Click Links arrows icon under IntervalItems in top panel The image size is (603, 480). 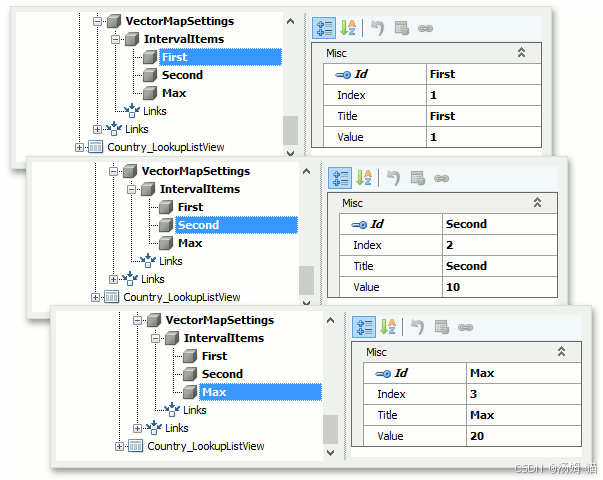pos(132,111)
